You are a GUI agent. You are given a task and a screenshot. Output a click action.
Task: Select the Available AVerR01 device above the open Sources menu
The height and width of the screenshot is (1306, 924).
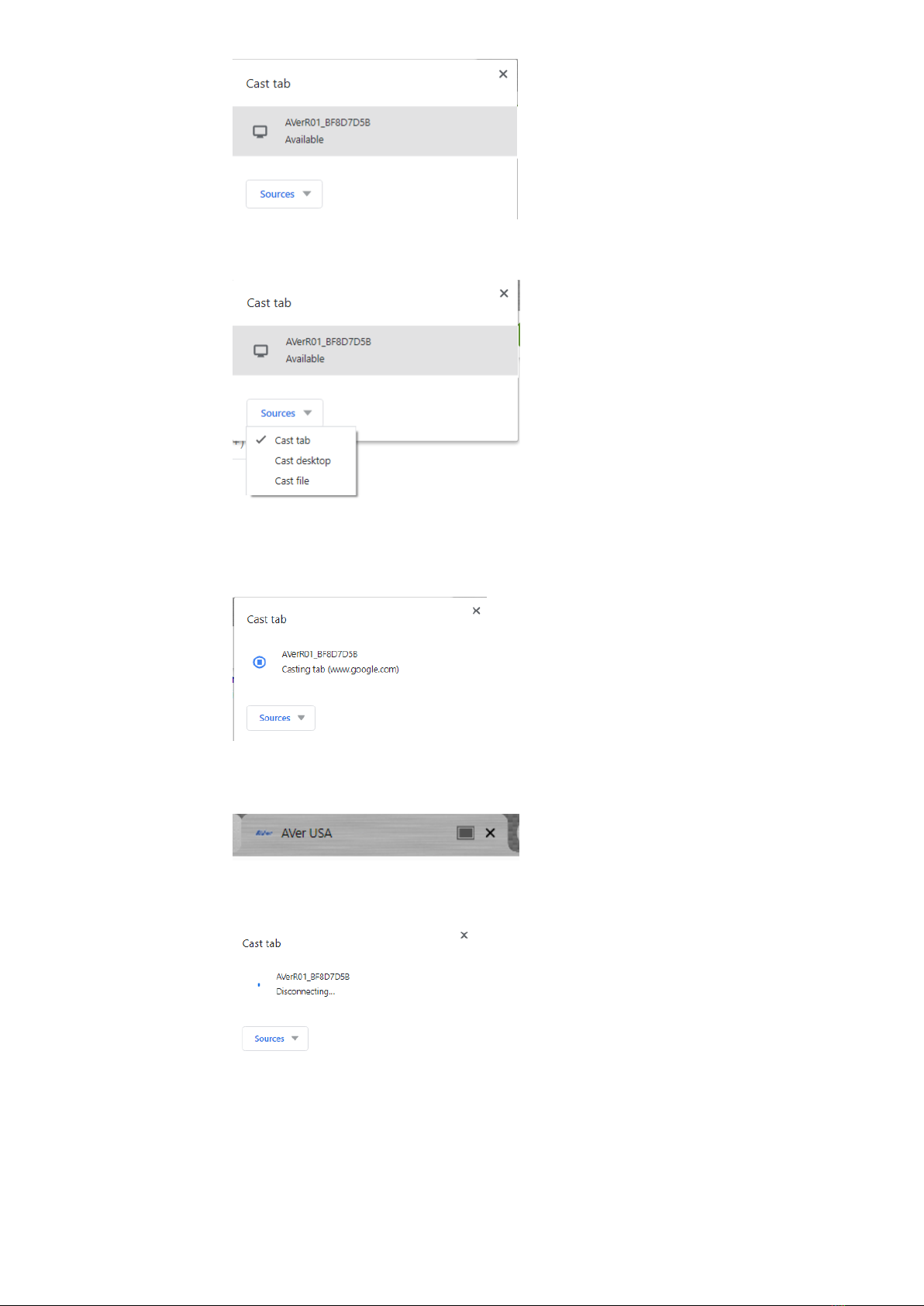tap(375, 350)
